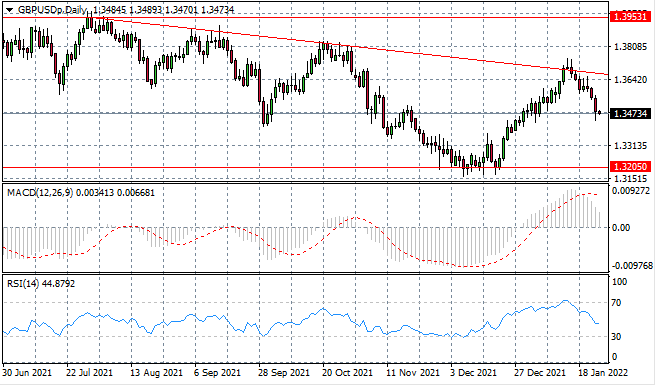Click the MACD scale value -0.009768
655x385 pixels.
point(632,266)
